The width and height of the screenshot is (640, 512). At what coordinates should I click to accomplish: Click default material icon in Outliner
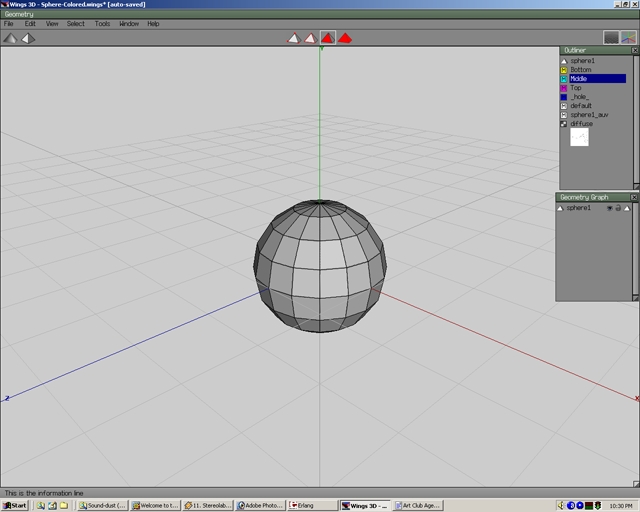564,106
